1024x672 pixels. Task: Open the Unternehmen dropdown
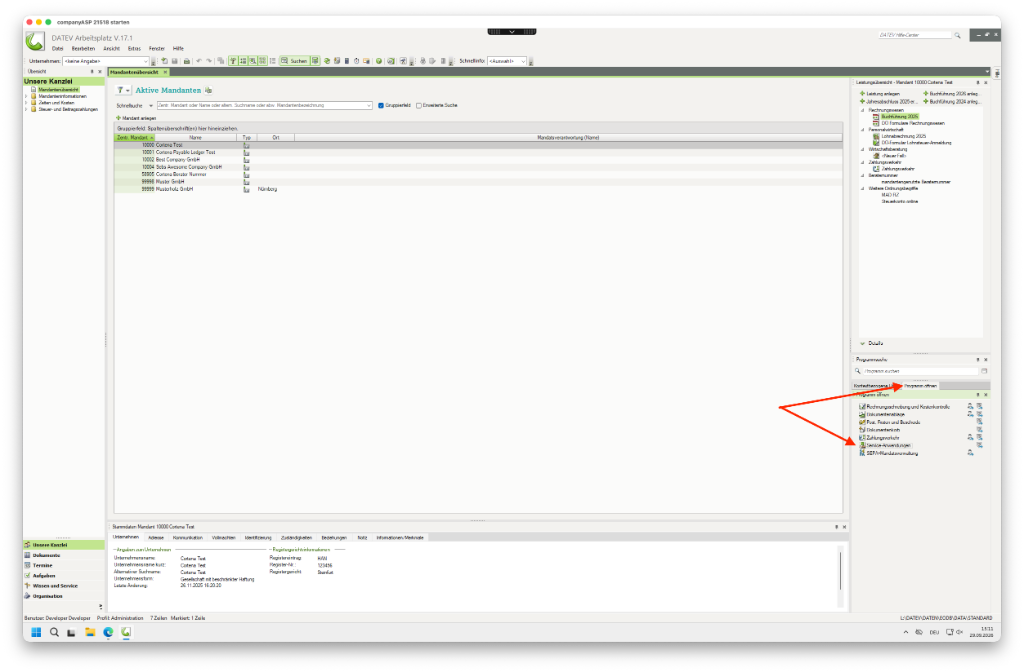(145, 61)
